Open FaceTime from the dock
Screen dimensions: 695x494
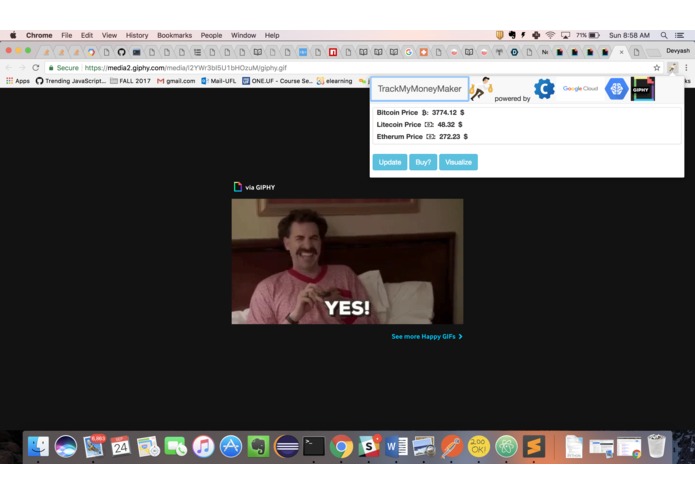tap(176, 446)
